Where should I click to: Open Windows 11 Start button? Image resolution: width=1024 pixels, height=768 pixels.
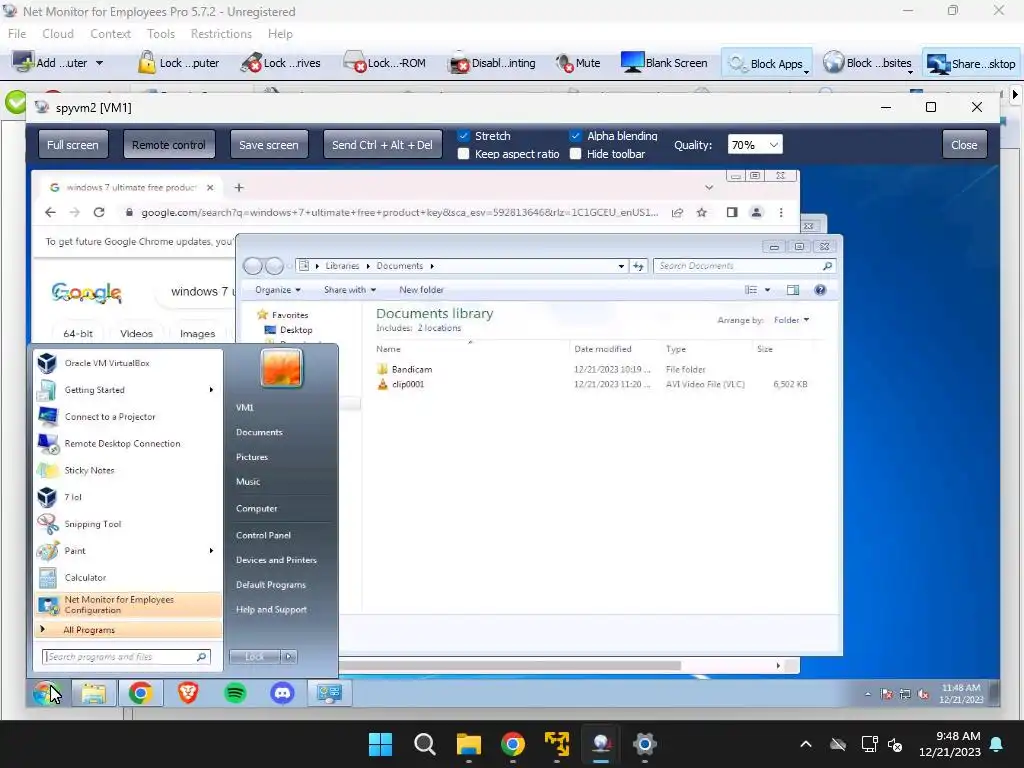point(380,744)
